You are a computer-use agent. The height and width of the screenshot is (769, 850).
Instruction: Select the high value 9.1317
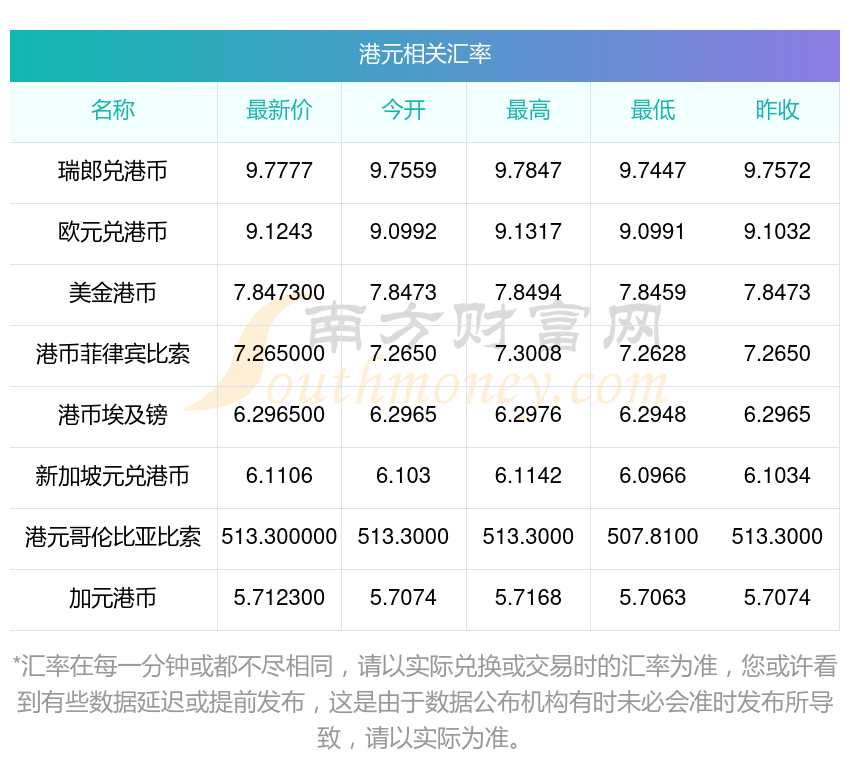[x=528, y=232]
